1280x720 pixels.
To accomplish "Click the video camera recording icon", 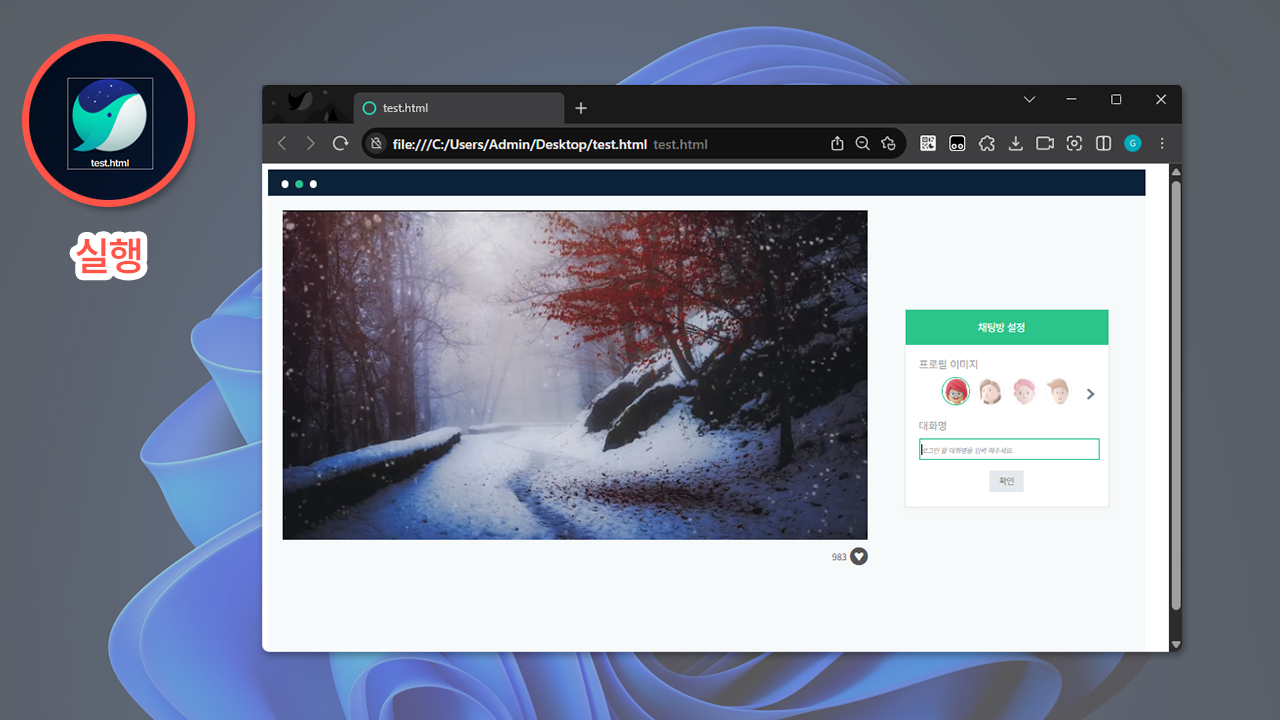I will pos(1045,144).
